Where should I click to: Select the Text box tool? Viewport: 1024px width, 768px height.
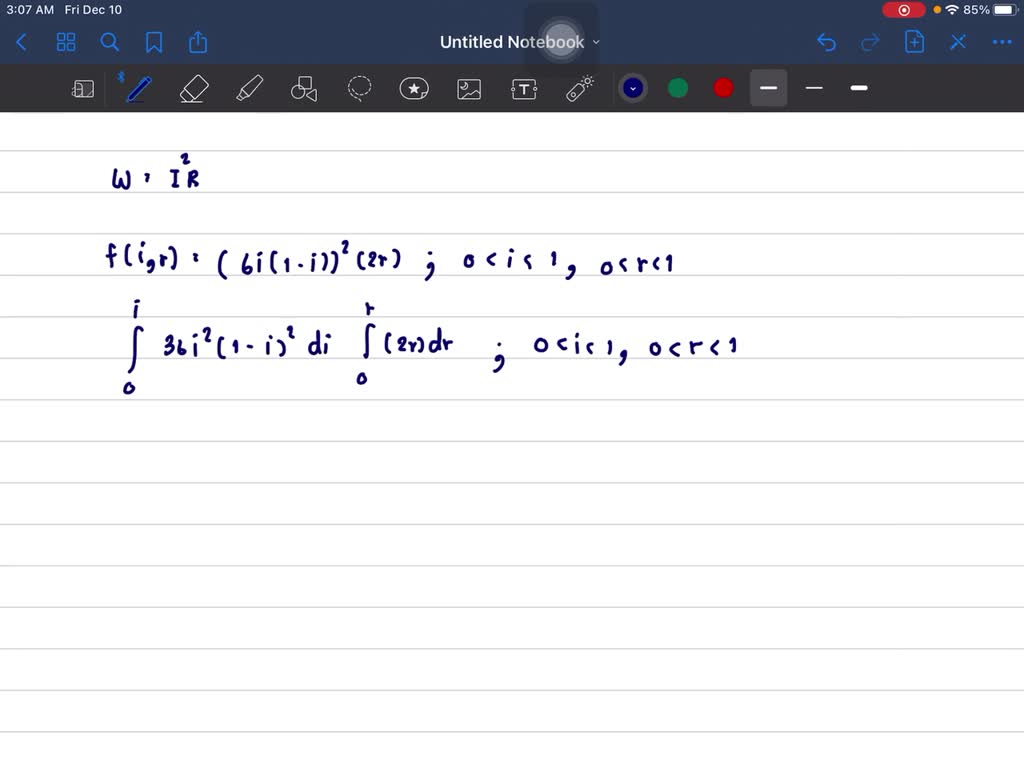tap(524, 89)
